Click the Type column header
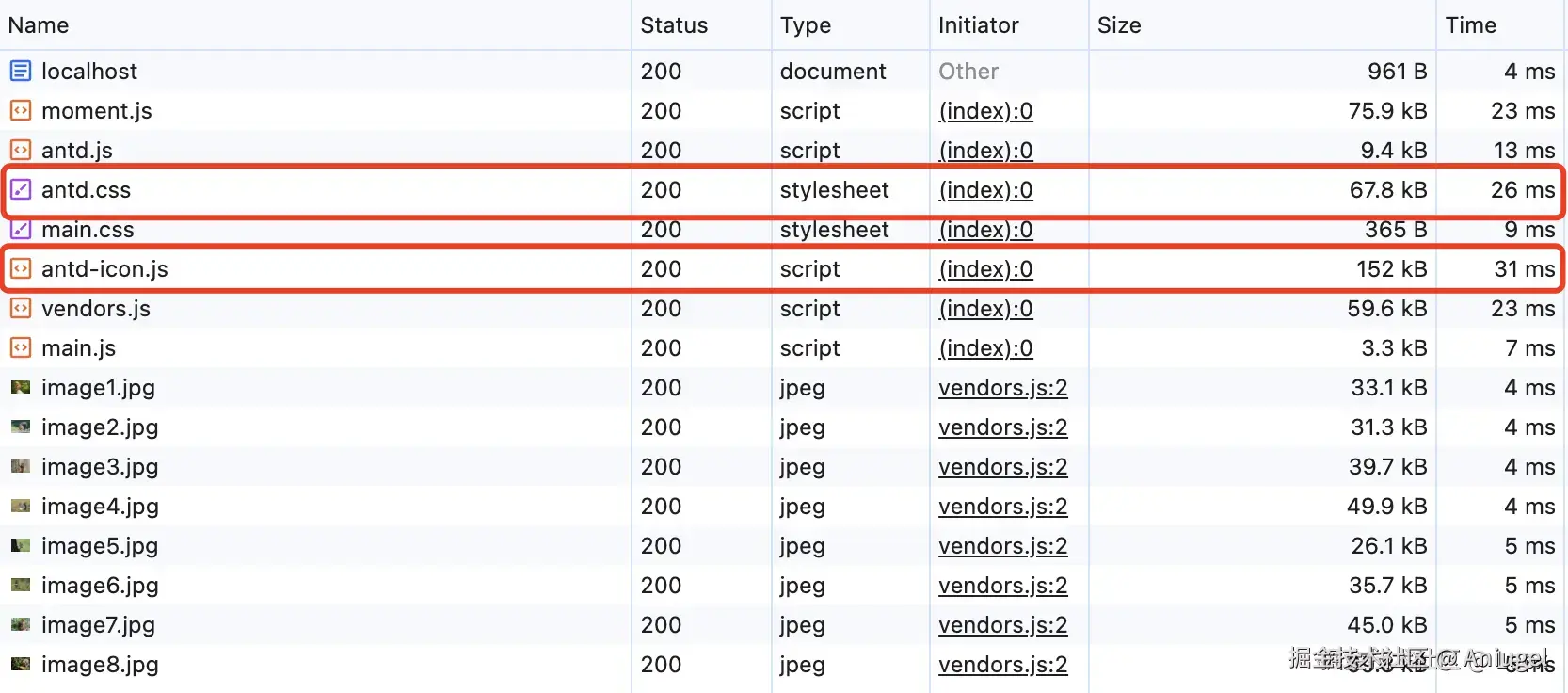This screenshot has height=693, width=1568. (806, 25)
